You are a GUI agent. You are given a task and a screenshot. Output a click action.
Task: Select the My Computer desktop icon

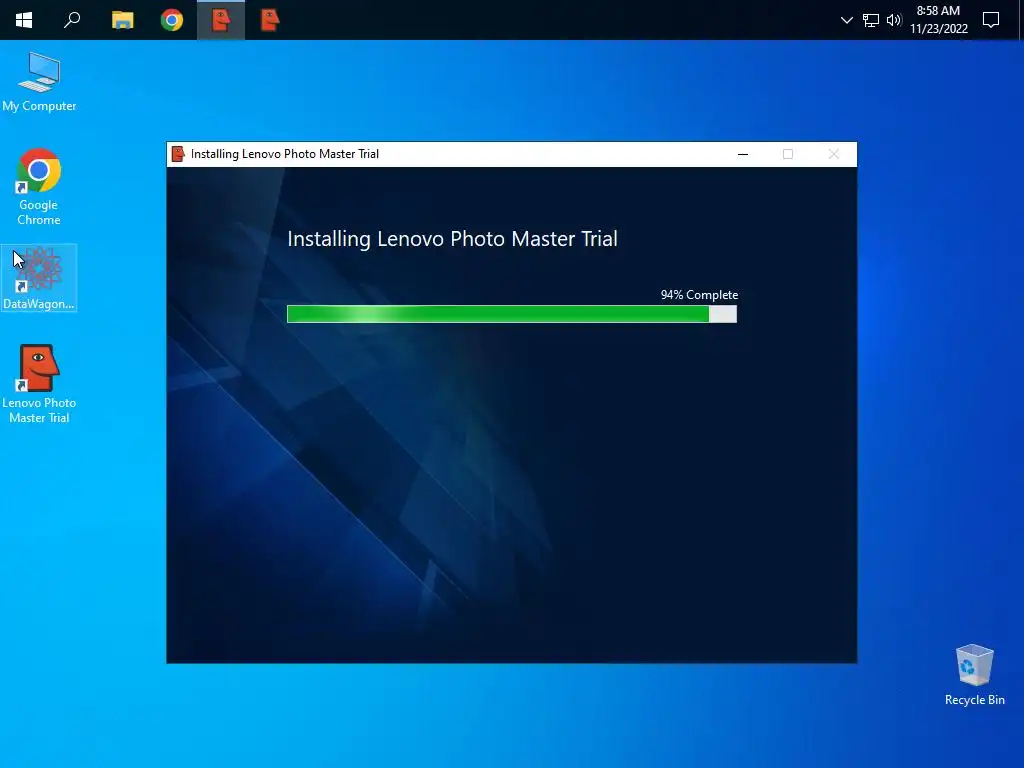point(39,82)
